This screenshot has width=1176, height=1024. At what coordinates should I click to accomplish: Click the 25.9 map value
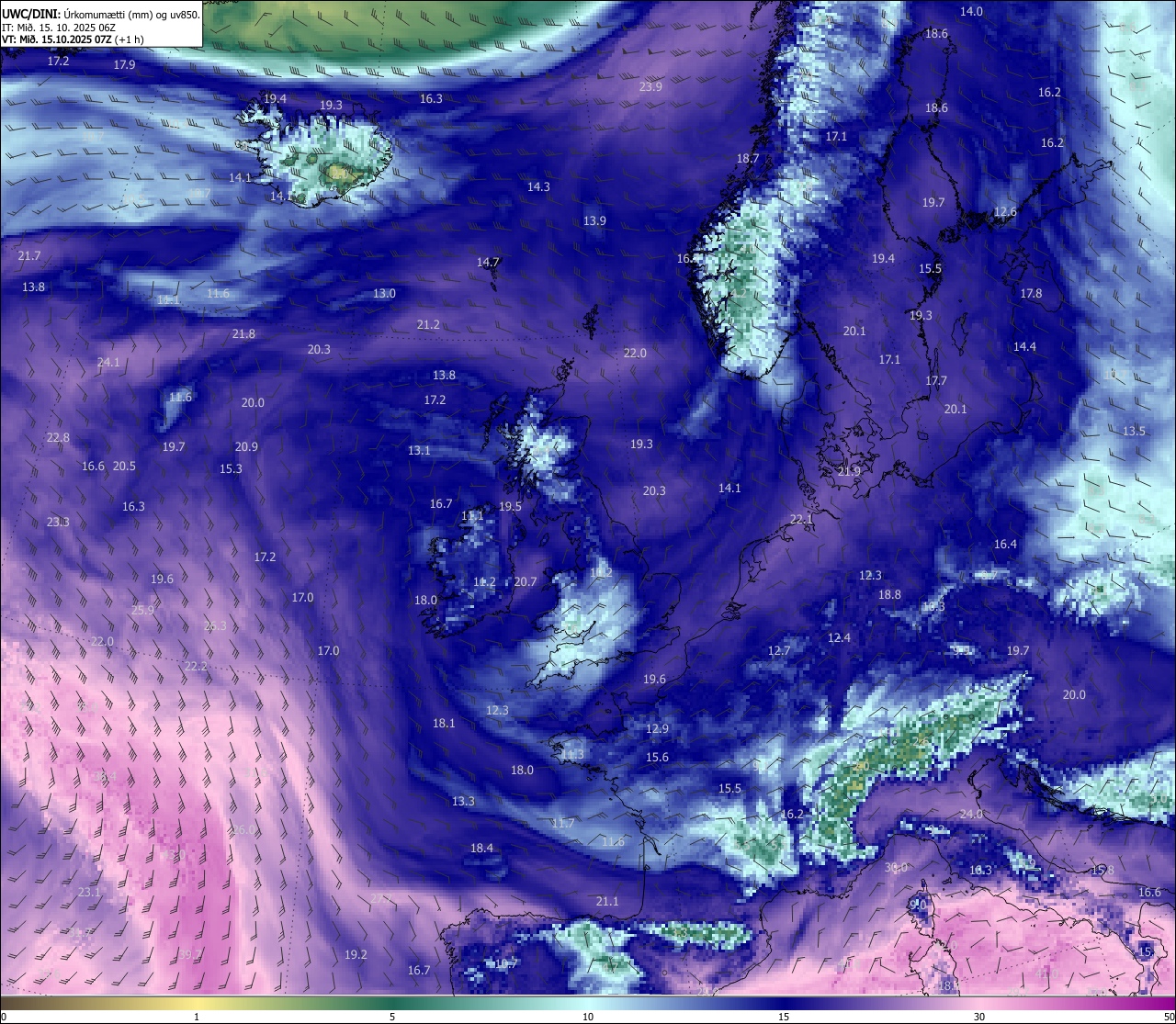[142, 610]
